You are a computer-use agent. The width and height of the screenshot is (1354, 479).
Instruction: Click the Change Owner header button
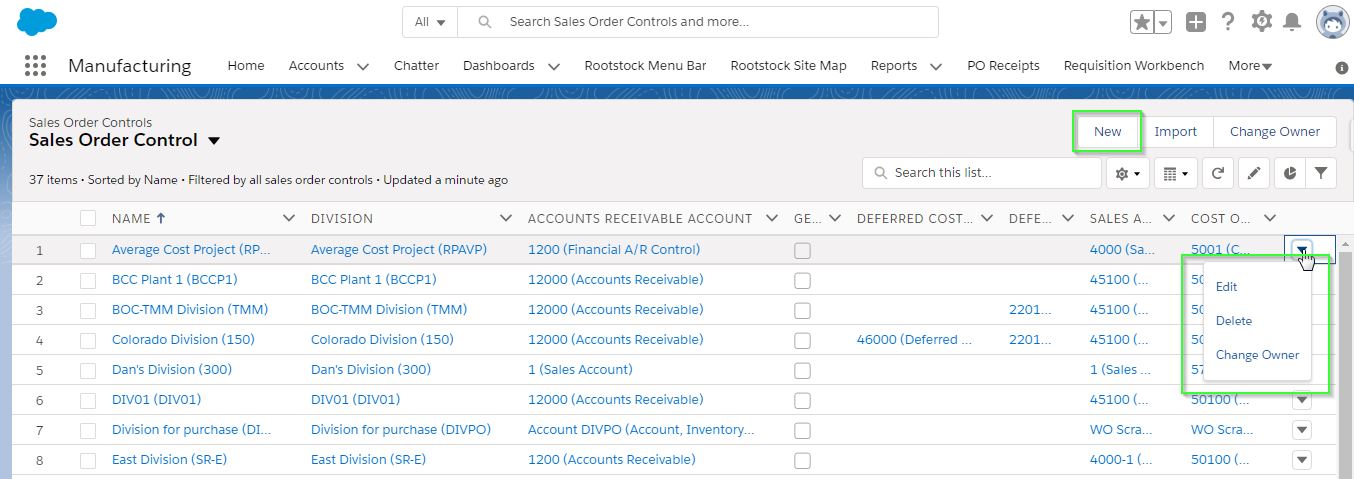click(x=1275, y=131)
